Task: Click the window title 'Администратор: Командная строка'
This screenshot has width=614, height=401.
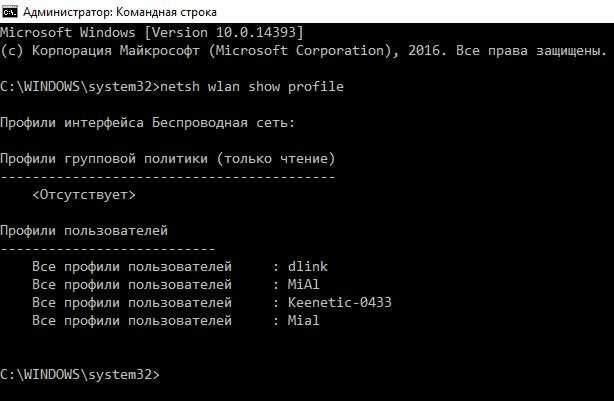Action: pyautogui.click(x=119, y=12)
